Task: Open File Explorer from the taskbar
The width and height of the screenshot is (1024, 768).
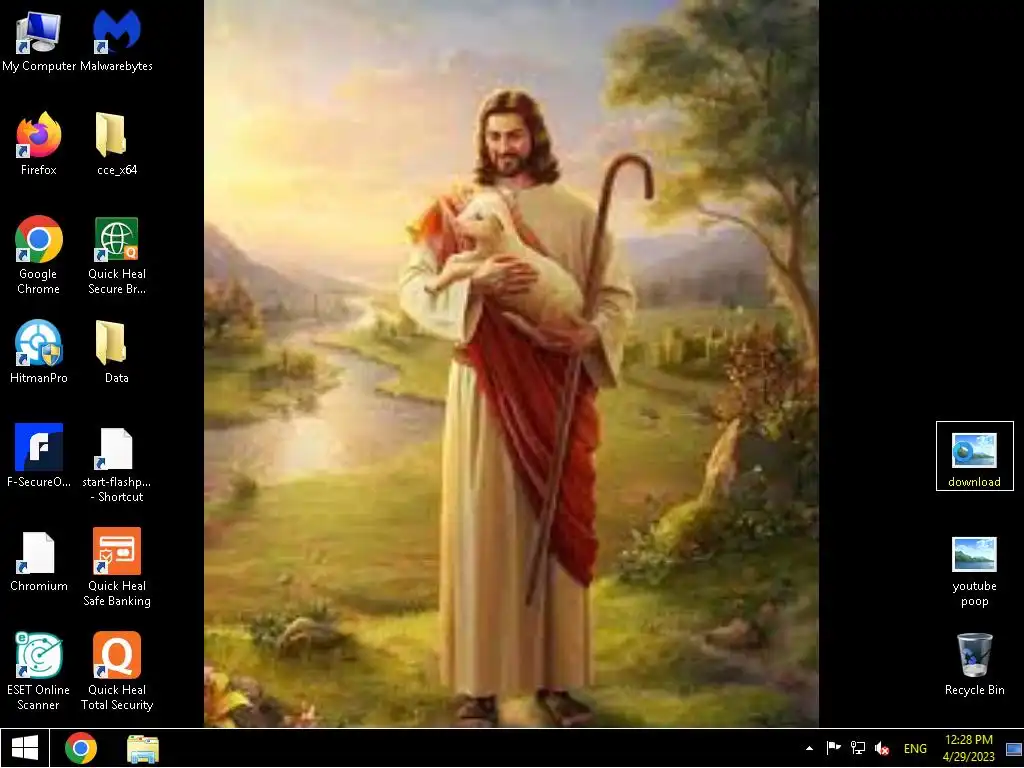Action: coord(143,748)
